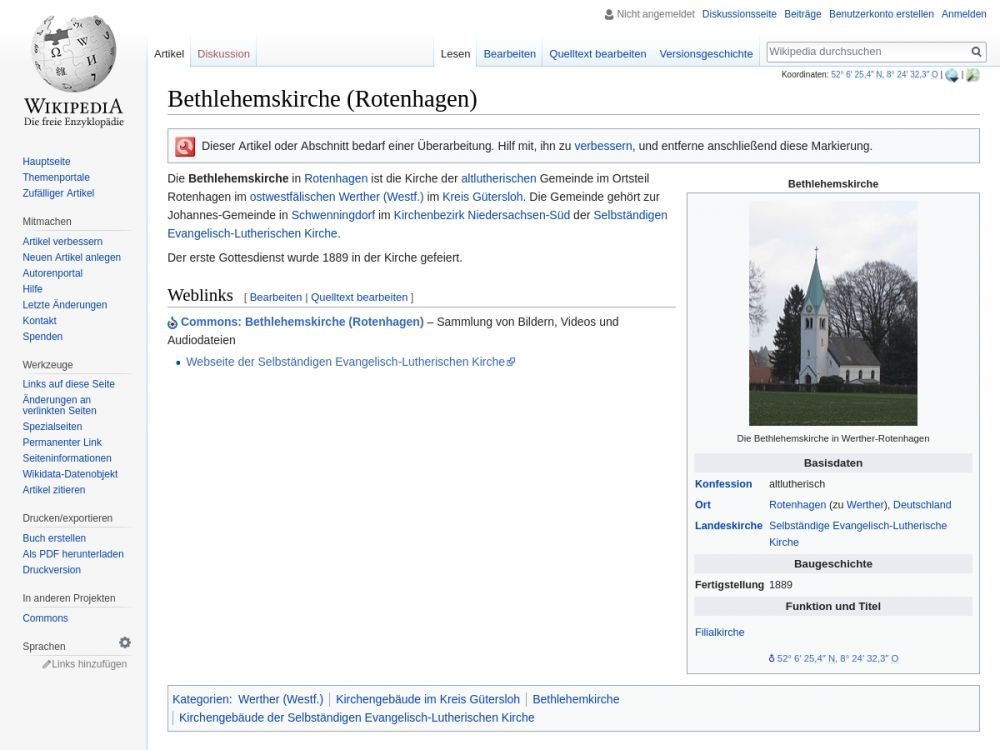Open the church photo thumbnail
Screen dimensions: 1000x750
pos(832,313)
